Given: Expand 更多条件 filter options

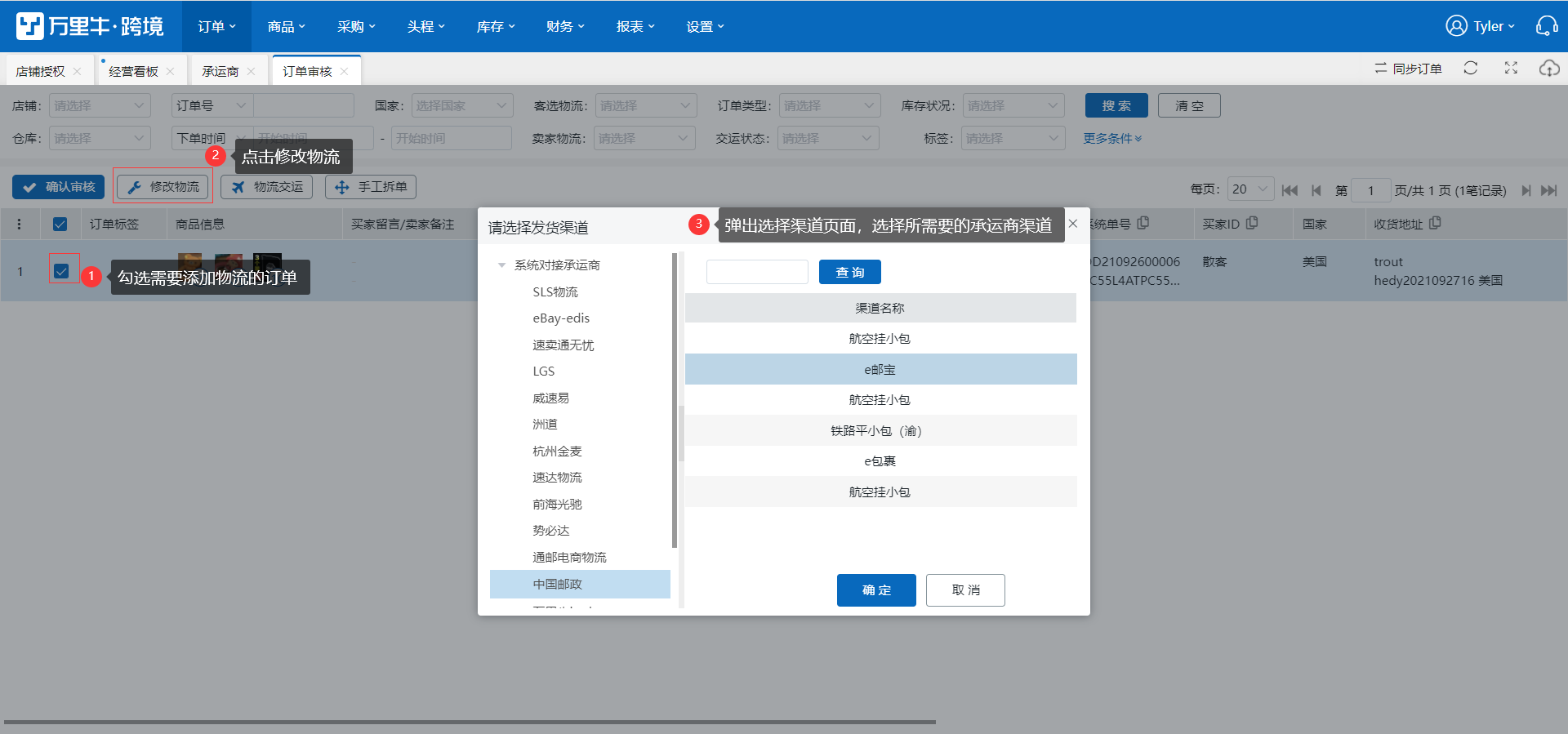Looking at the screenshot, I should [x=1112, y=138].
